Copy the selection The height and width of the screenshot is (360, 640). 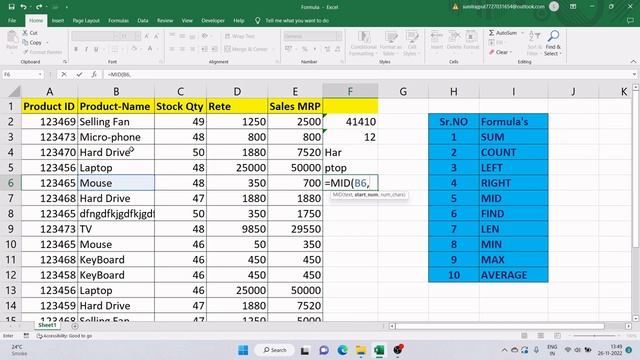pyautogui.click(x=32, y=42)
